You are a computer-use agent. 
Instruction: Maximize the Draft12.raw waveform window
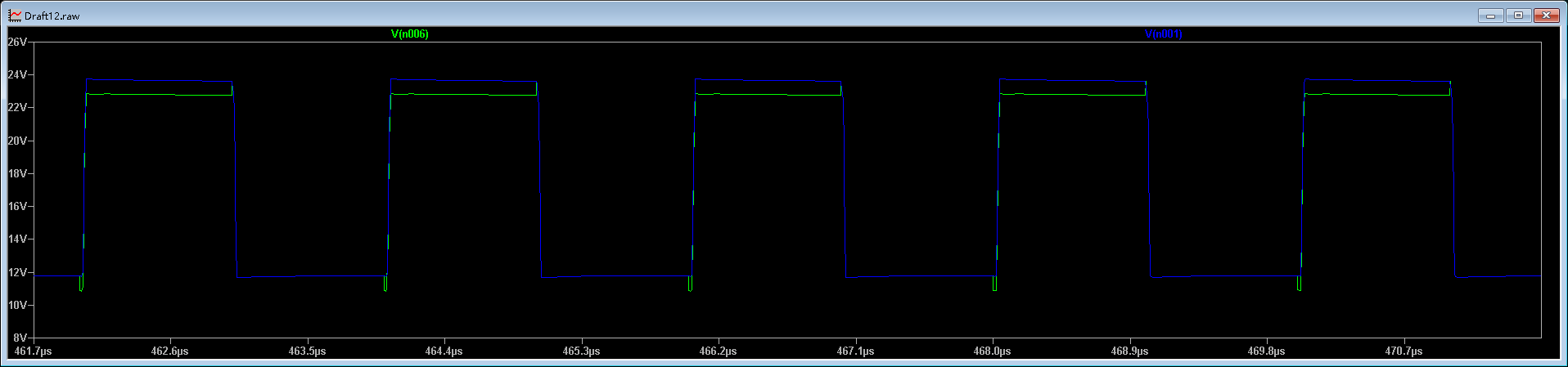coord(1518,16)
